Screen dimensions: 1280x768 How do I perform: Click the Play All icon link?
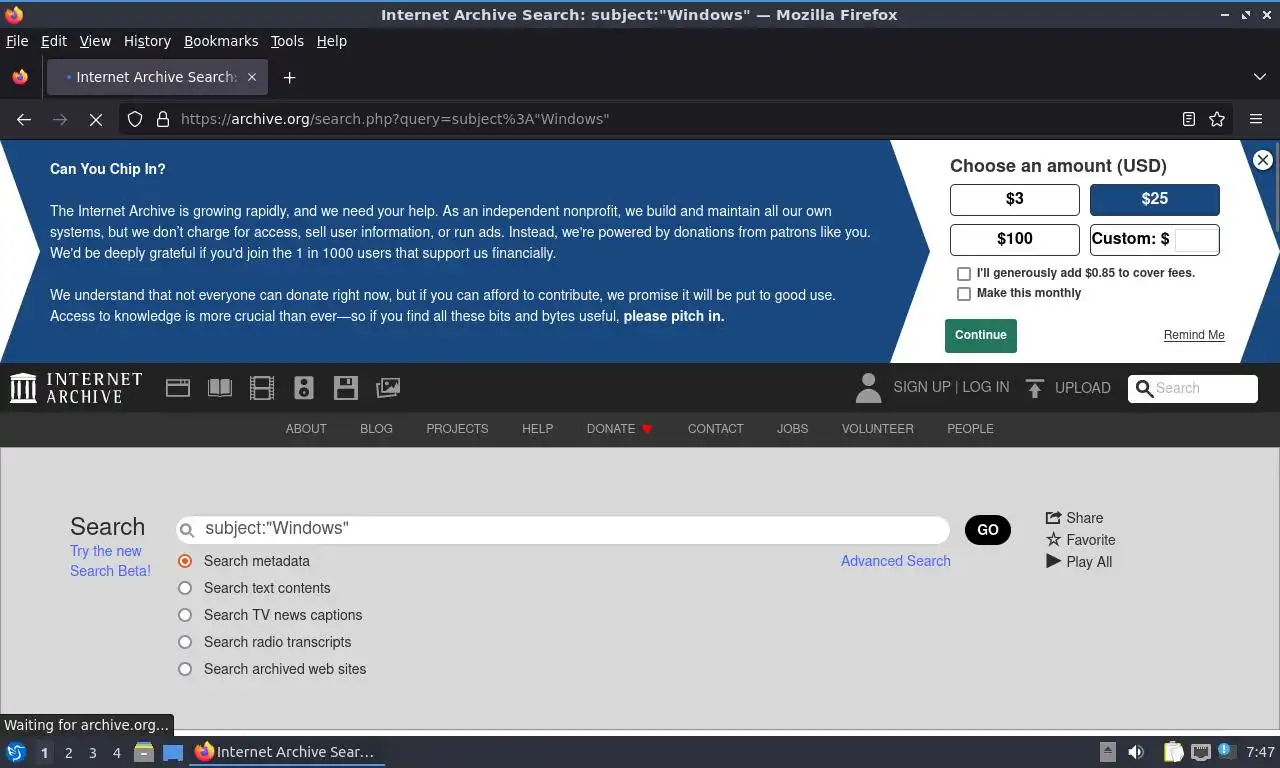click(1079, 562)
